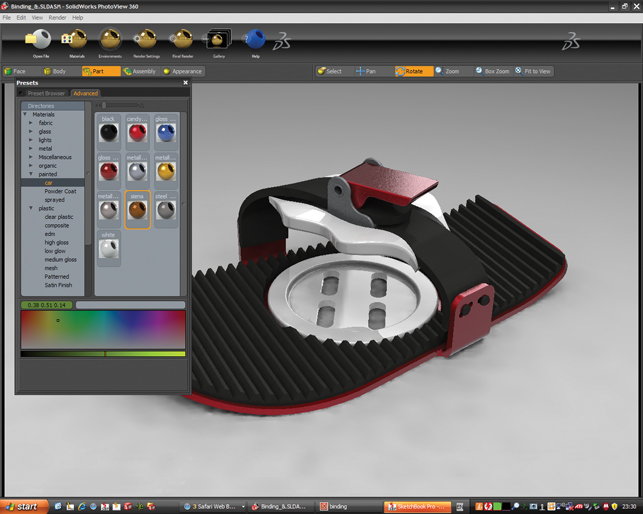Image resolution: width=643 pixels, height=514 pixels.
Task: Click Fit to View
Action: [533, 71]
